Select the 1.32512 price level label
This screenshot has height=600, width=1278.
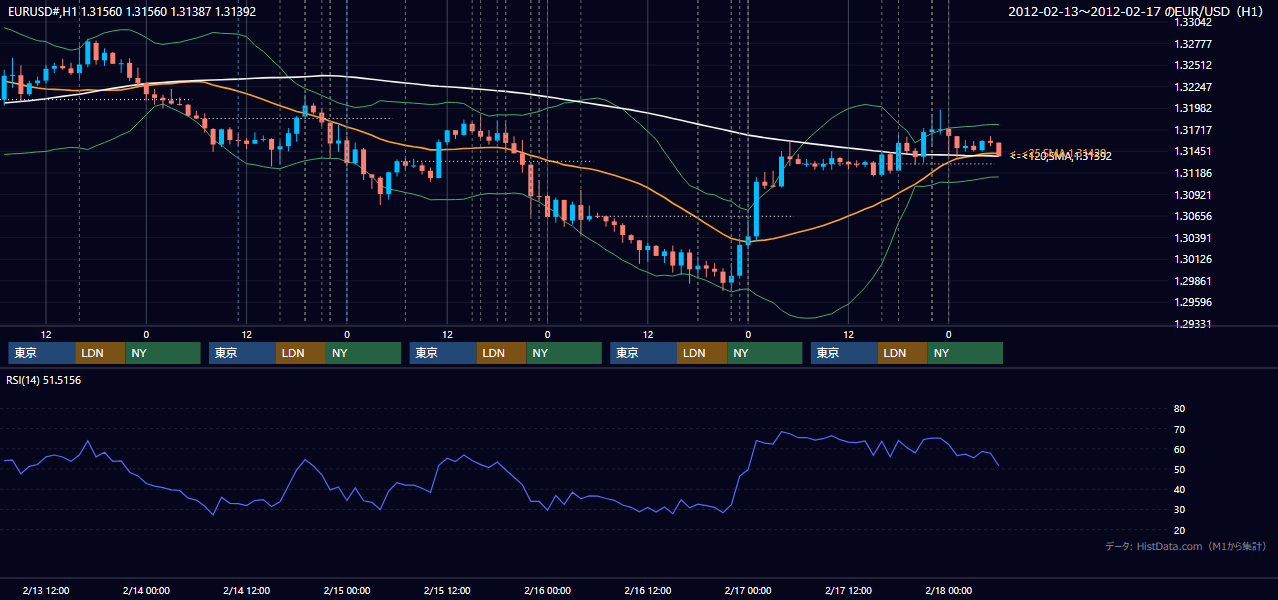point(1193,65)
